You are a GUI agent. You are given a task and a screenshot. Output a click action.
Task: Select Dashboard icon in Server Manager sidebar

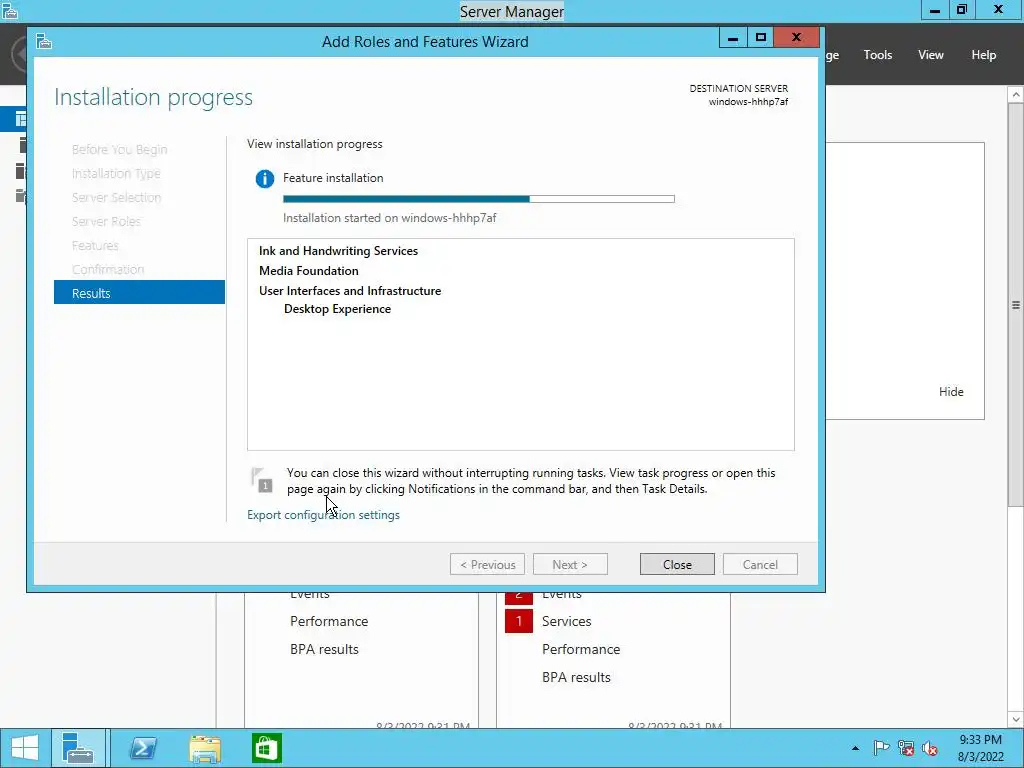pos(21,119)
